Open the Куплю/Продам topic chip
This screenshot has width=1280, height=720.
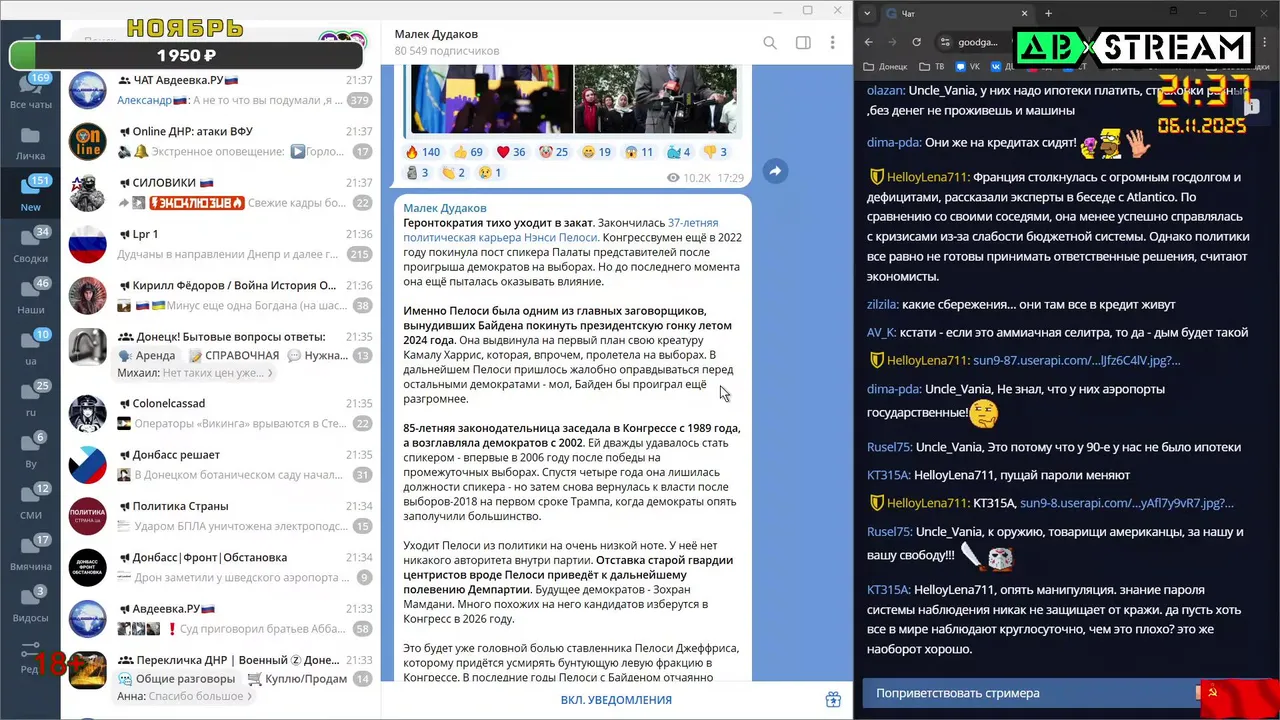tap(298, 678)
